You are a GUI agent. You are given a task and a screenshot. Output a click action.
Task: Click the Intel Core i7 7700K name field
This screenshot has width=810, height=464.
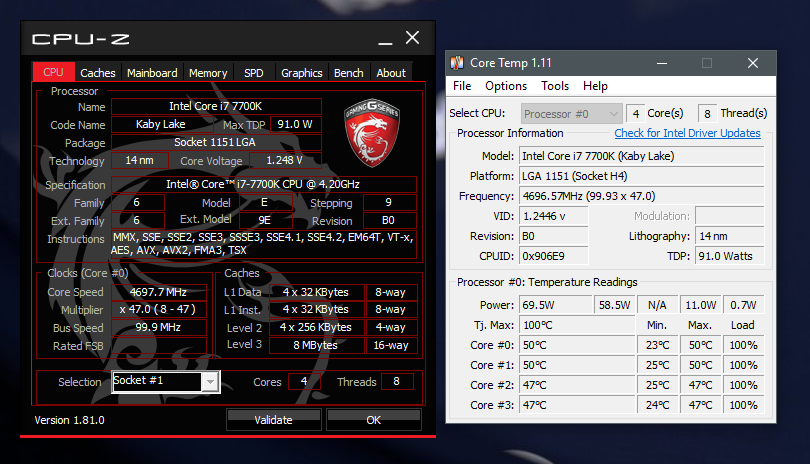tap(216, 106)
